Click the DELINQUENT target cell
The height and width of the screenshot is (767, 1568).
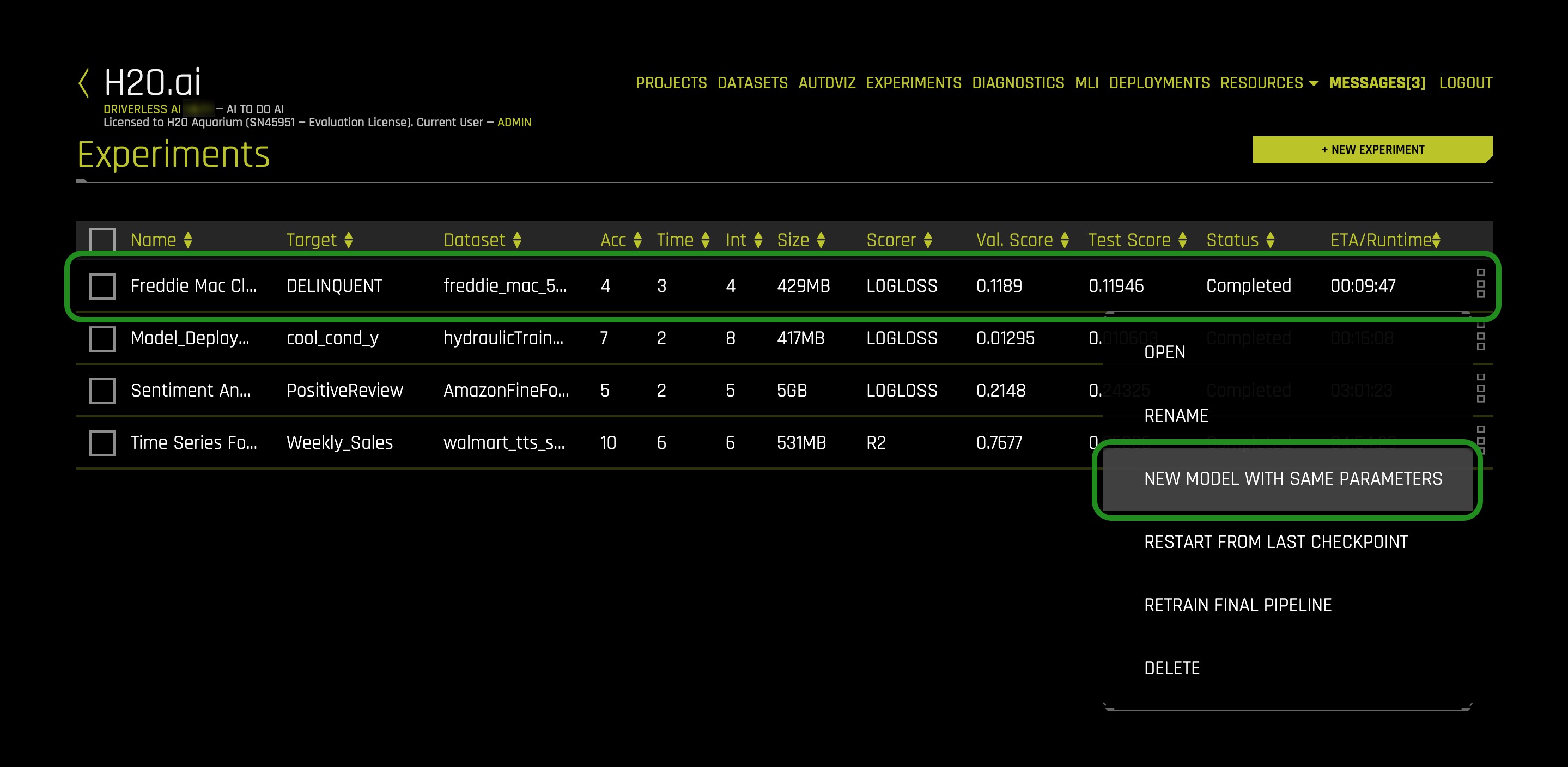tap(334, 286)
